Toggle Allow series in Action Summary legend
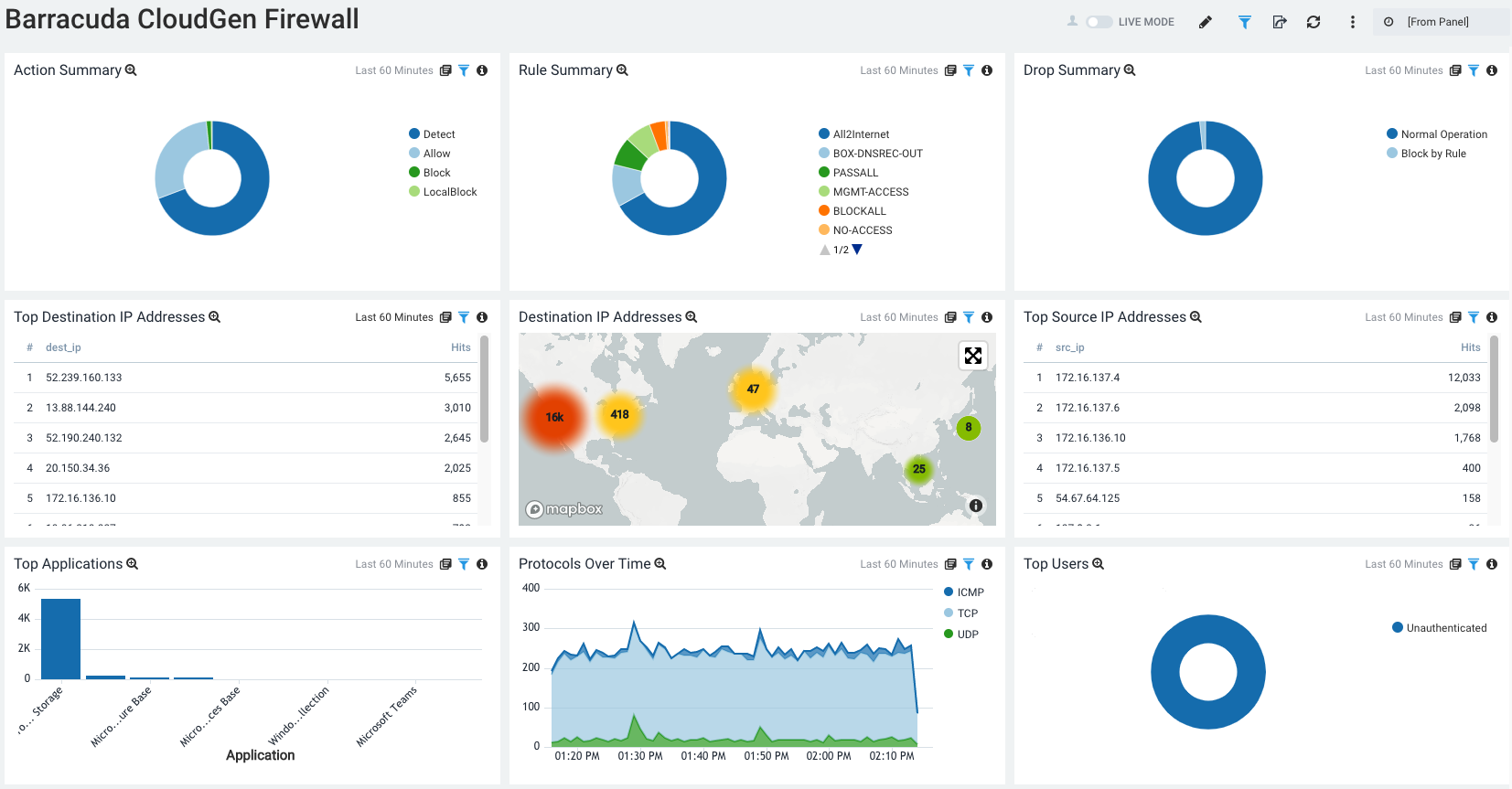1512x789 pixels. coord(430,154)
